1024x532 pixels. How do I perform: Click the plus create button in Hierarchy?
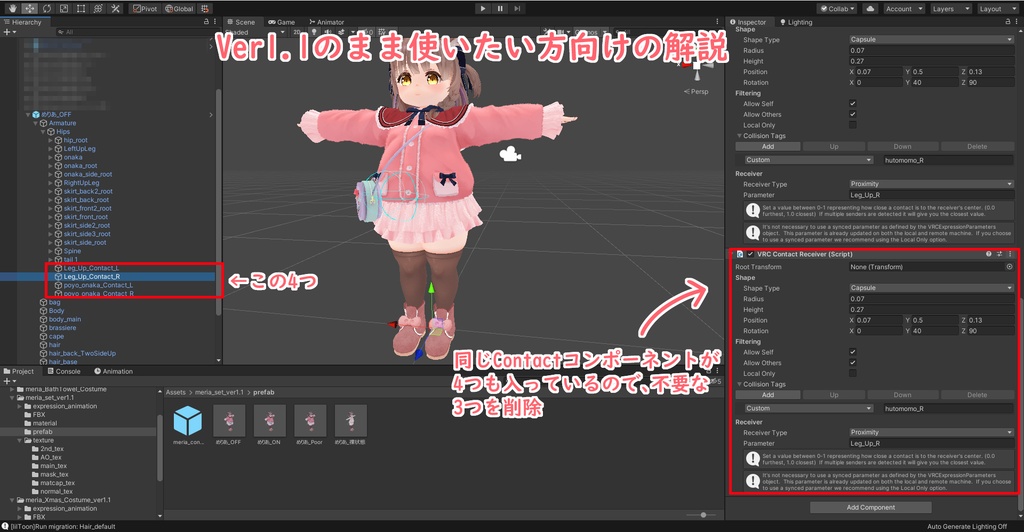8,31
